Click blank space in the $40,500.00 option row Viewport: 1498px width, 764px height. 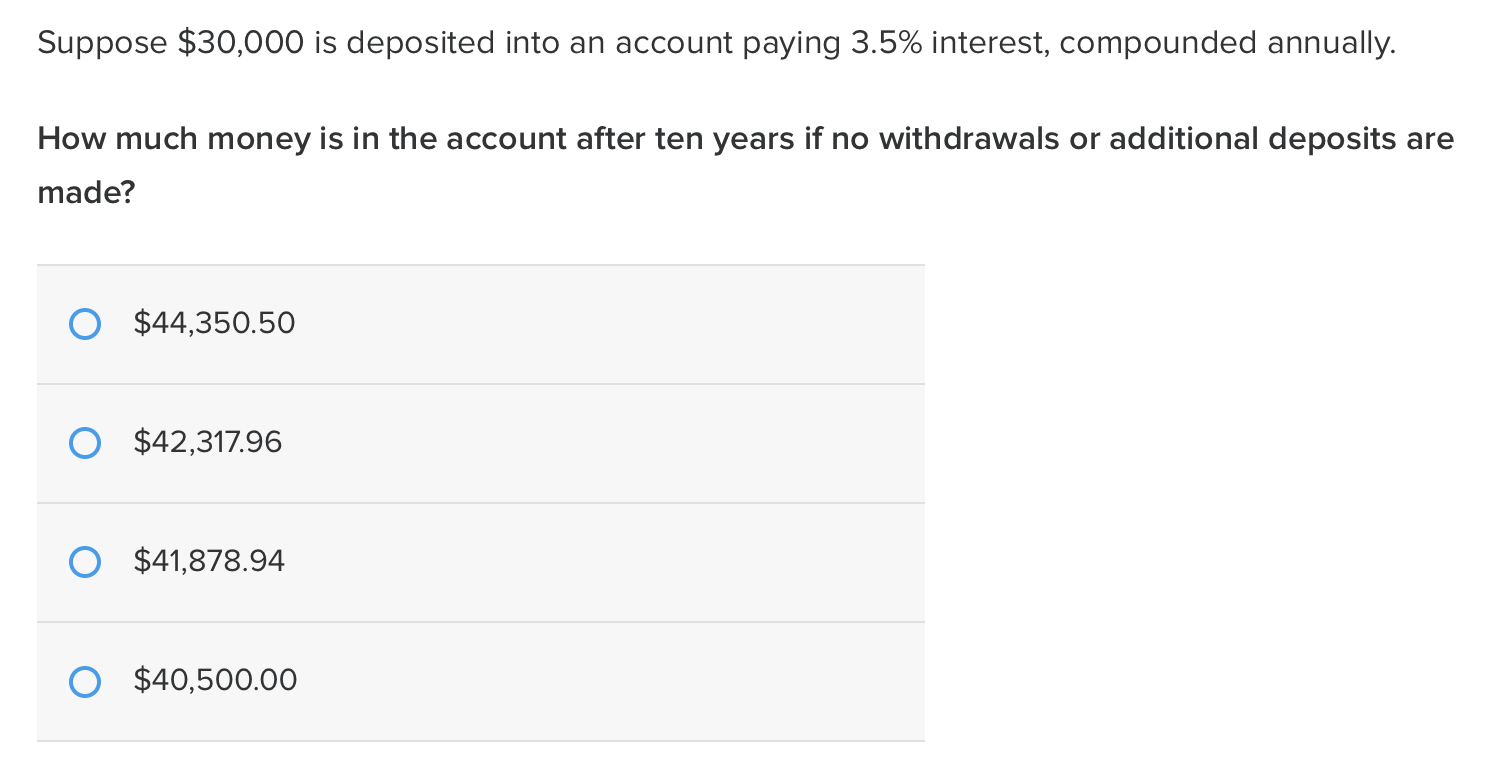pos(610,681)
